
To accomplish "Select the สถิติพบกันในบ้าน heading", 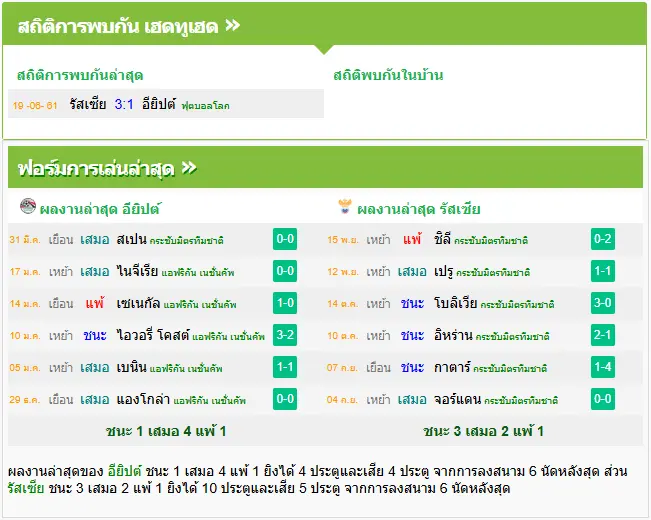I will (388, 75).
